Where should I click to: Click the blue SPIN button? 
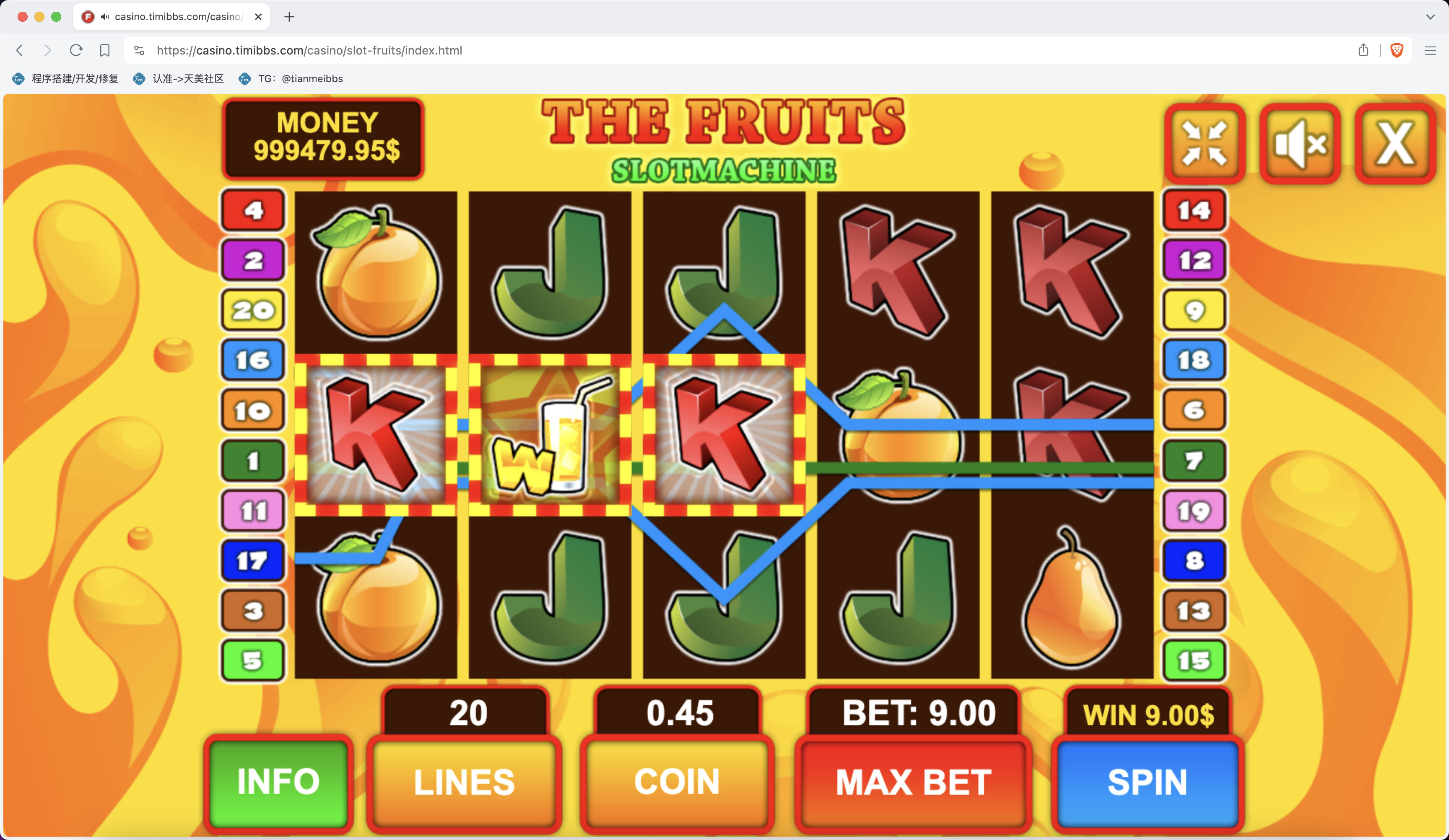point(1147,783)
